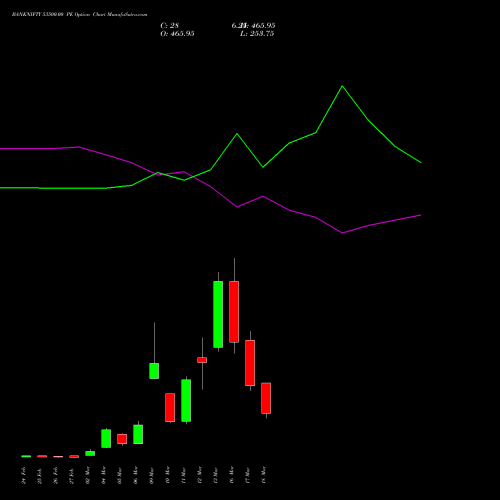The image size is (500, 500).
Task: Select the tall green candle above 13 Mar
Action: [x=218, y=314]
